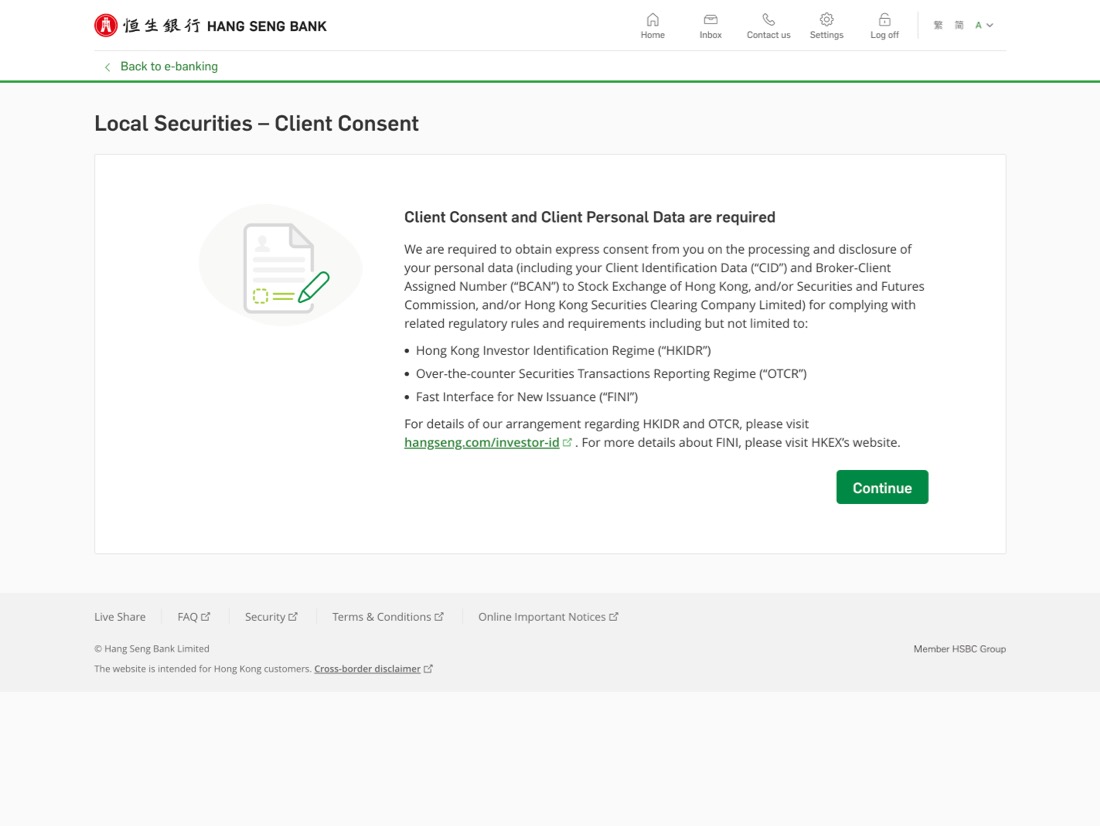The height and width of the screenshot is (826, 1100).
Task: Click the 'Hong Kong Investor Identification Regime' bullet
Action: 563,350
